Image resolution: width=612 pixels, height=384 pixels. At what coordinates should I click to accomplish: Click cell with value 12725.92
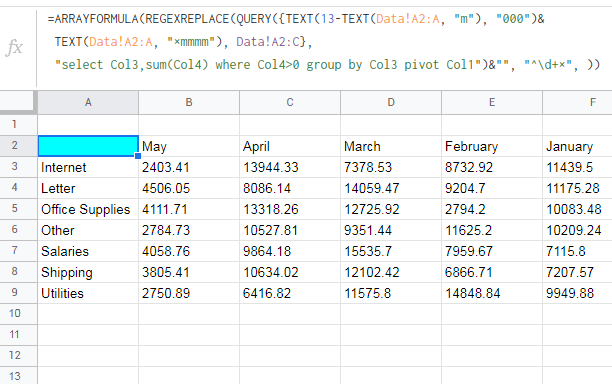(x=391, y=209)
